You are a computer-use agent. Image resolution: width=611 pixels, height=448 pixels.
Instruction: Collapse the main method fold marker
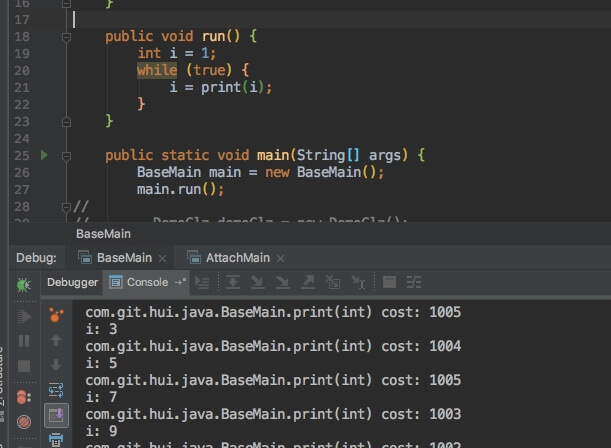(66, 156)
